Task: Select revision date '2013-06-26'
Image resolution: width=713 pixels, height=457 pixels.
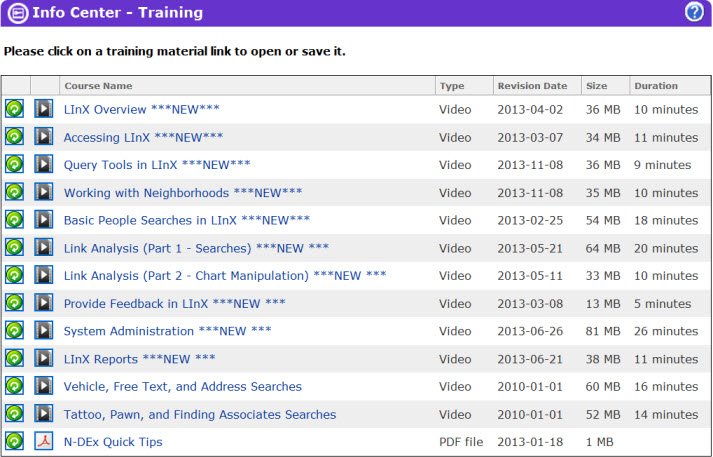Action: point(530,331)
